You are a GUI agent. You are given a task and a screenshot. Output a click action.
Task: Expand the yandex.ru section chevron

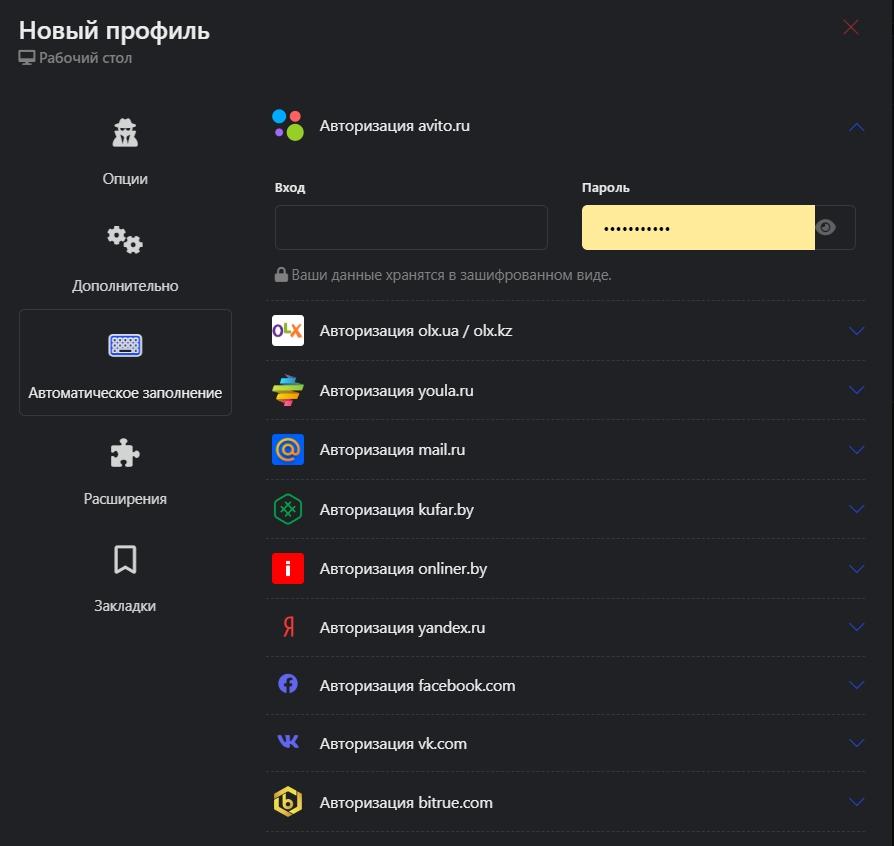coord(856,627)
